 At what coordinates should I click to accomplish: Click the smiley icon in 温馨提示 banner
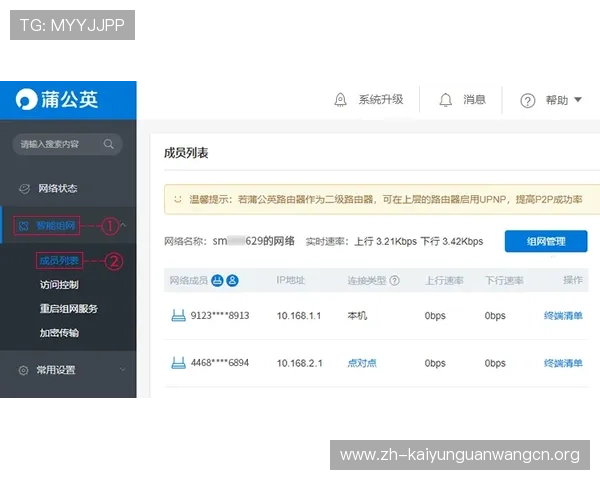point(178,199)
